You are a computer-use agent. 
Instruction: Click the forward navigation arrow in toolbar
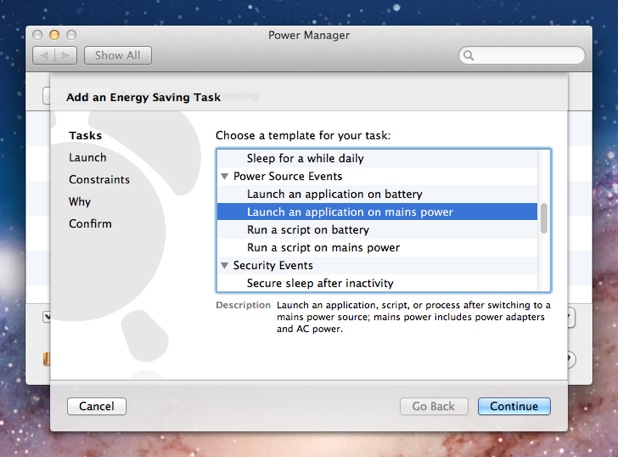[66, 56]
